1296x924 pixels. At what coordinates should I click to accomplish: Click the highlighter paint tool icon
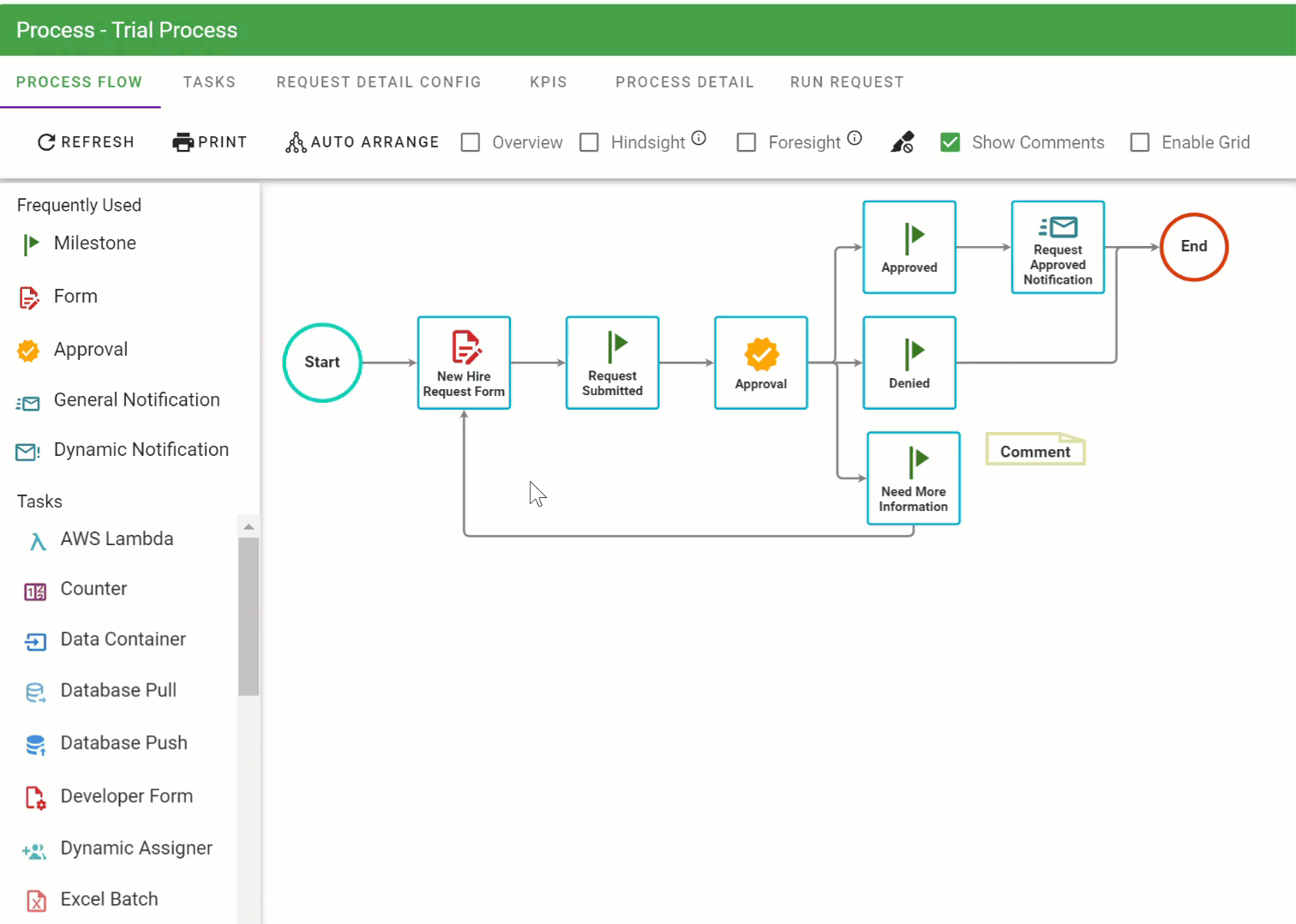pos(903,142)
